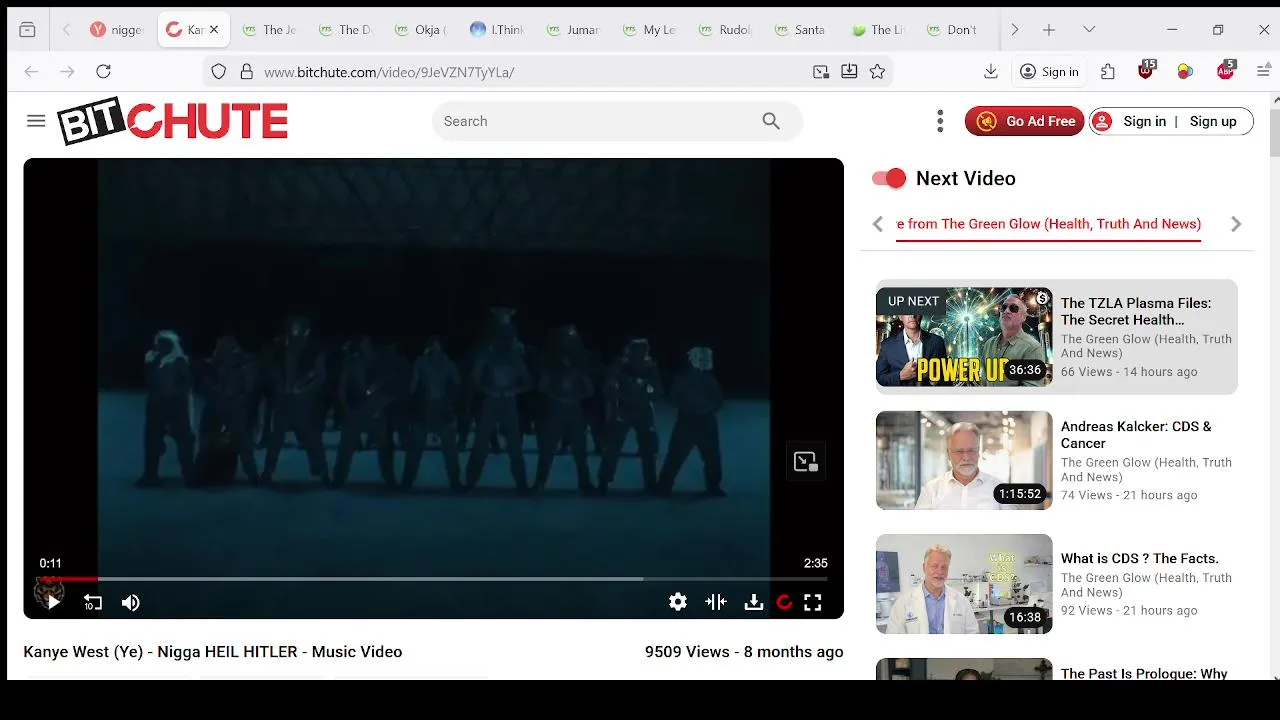The height and width of the screenshot is (720, 1280).
Task: Open 'Andreas Kalcker: CDS & Cancer' title
Action: [x=1136, y=434]
